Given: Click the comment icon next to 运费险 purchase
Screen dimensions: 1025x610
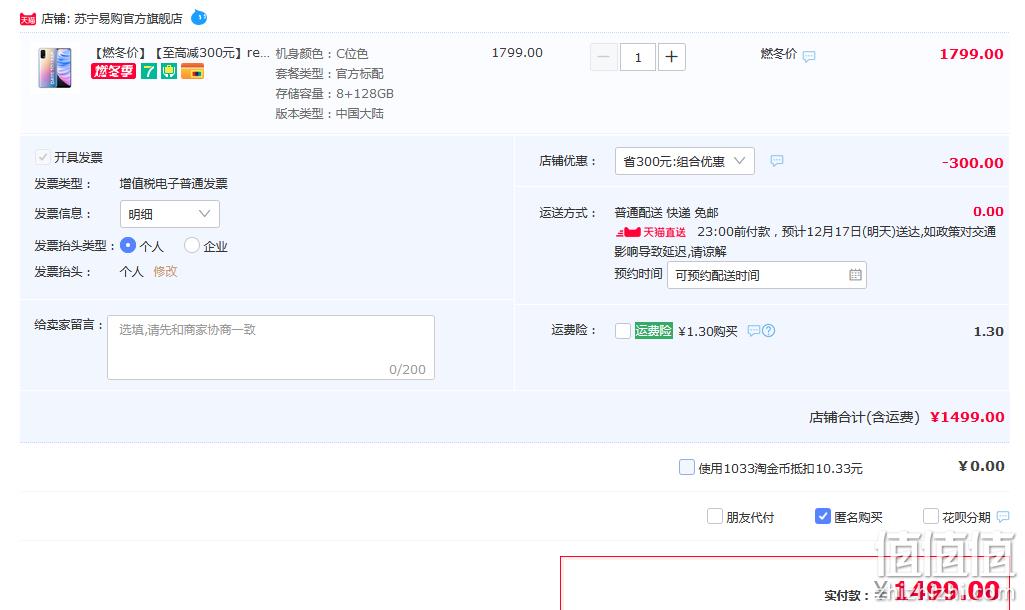Looking at the screenshot, I should (754, 331).
